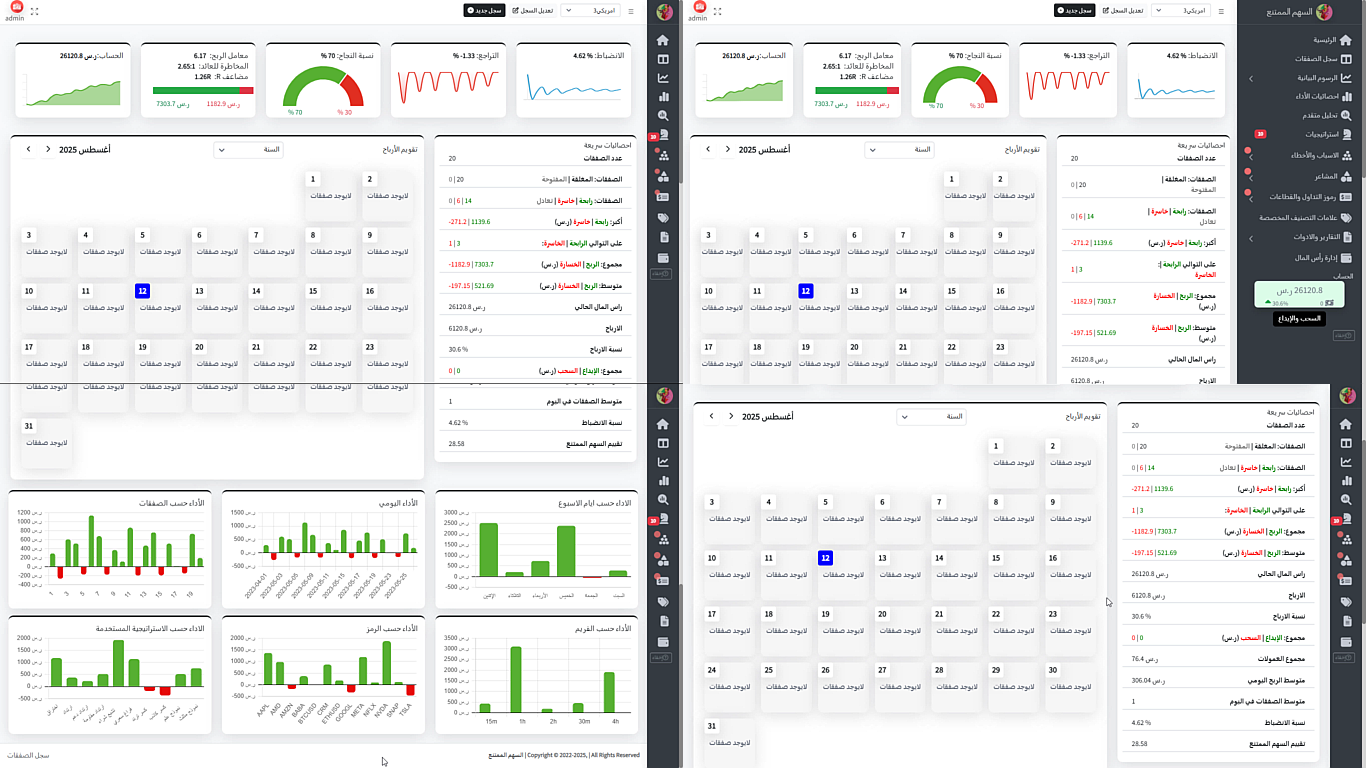Click the bar-chart icon for احصائيات الأداء
1366x768 pixels.
[x=1345, y=96]
